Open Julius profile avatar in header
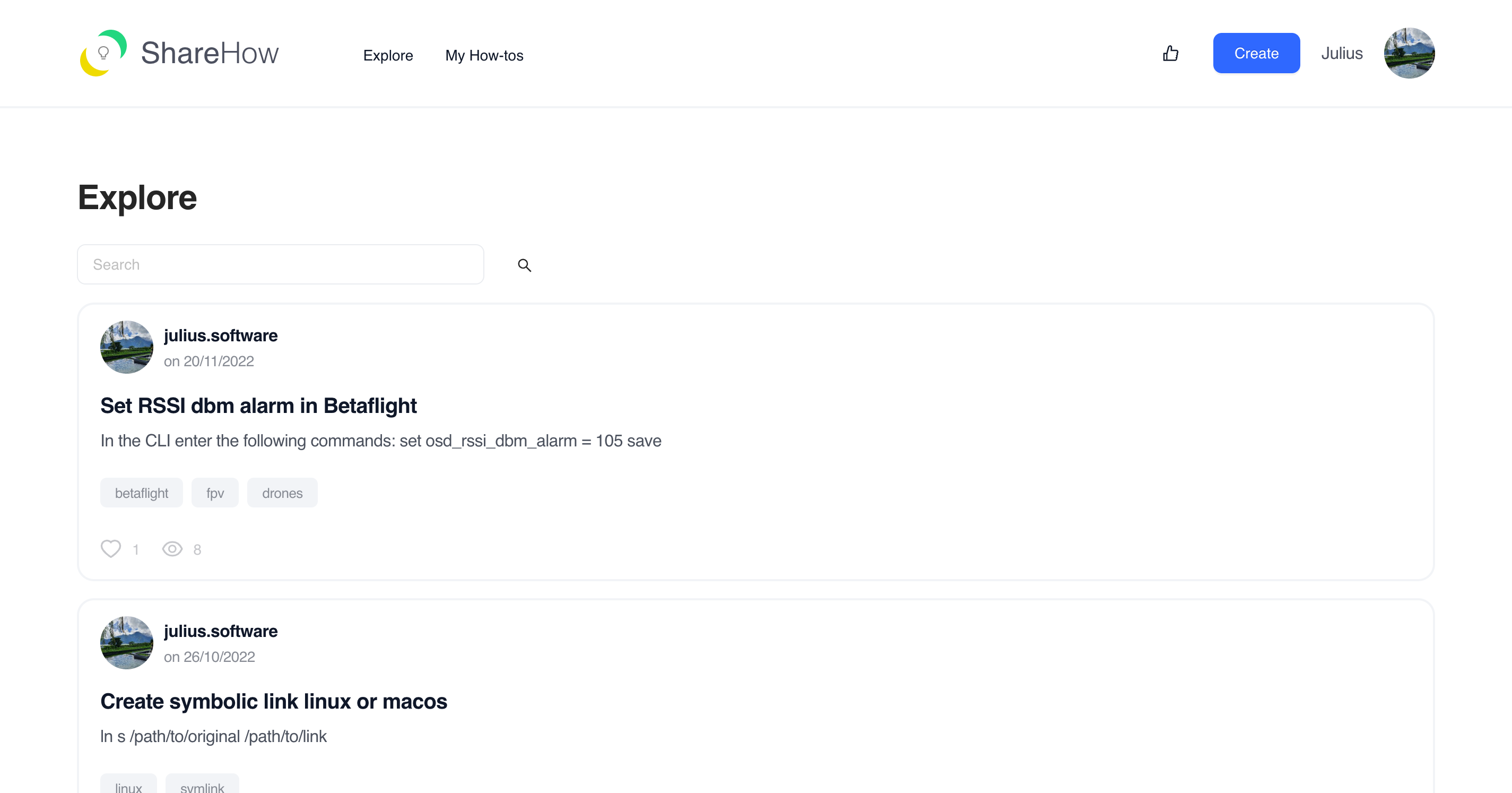Image resolution: width=1512 pixels, height=793 pixels. (x=1409, y=53)
